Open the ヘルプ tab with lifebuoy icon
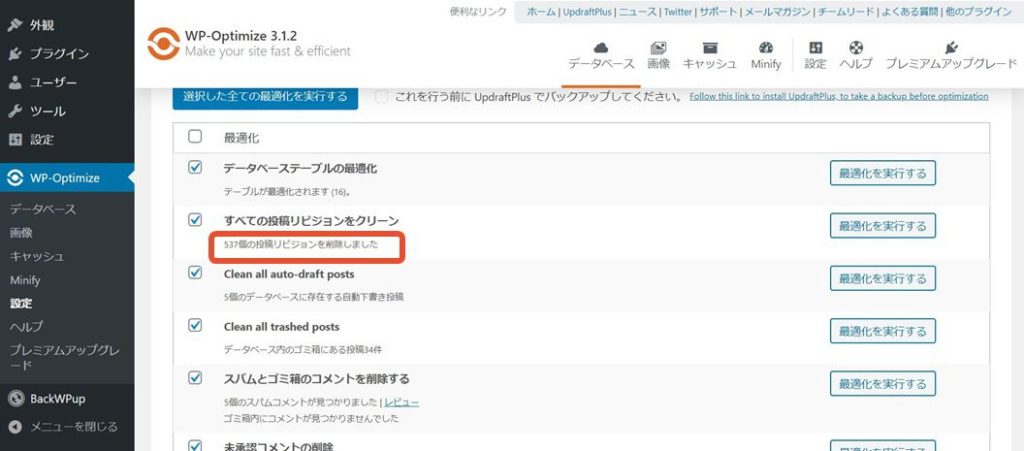Viewport: 1024px width, 451px height. pyautogui.click(x=856, y=57)
